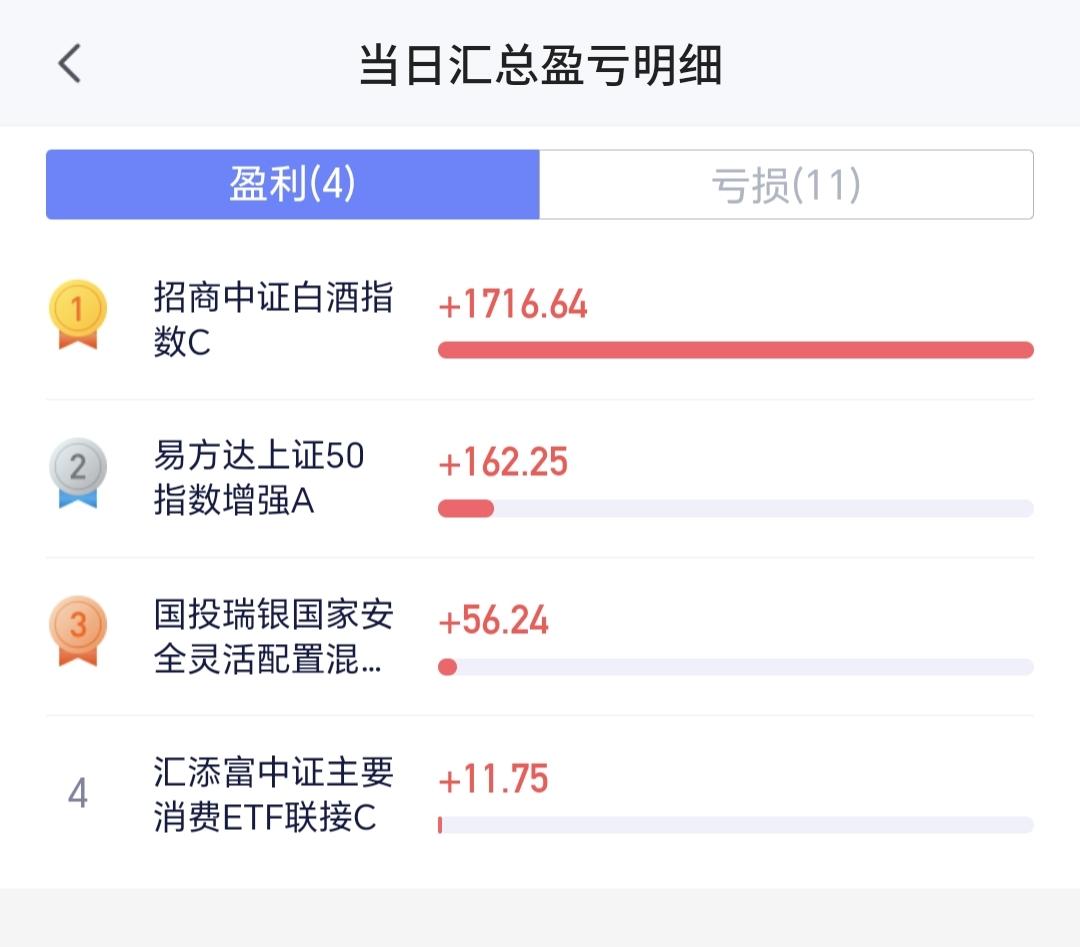Tap the back arrow icon

tap(69, 65)
